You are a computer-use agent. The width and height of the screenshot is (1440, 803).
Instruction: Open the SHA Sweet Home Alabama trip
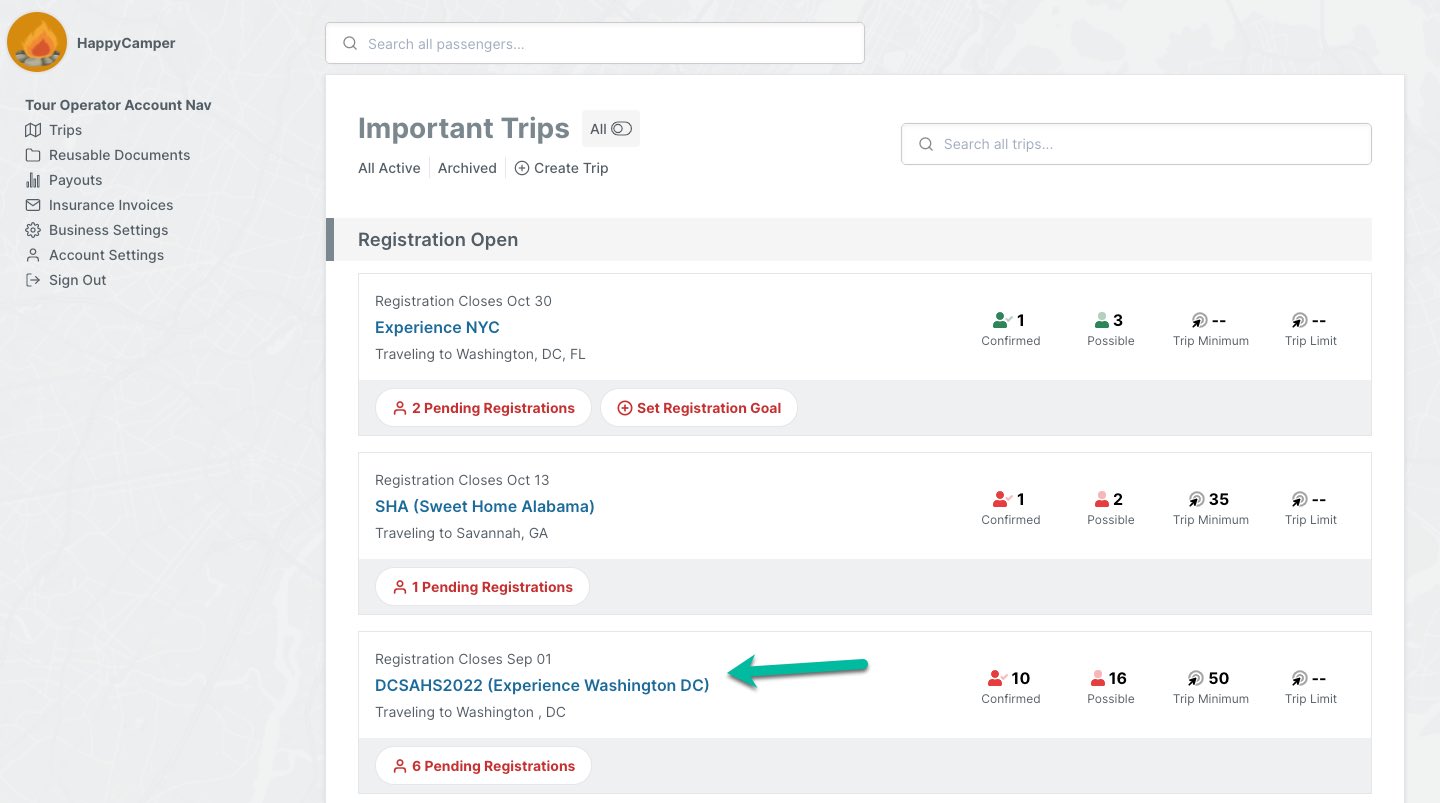(485, 506)
